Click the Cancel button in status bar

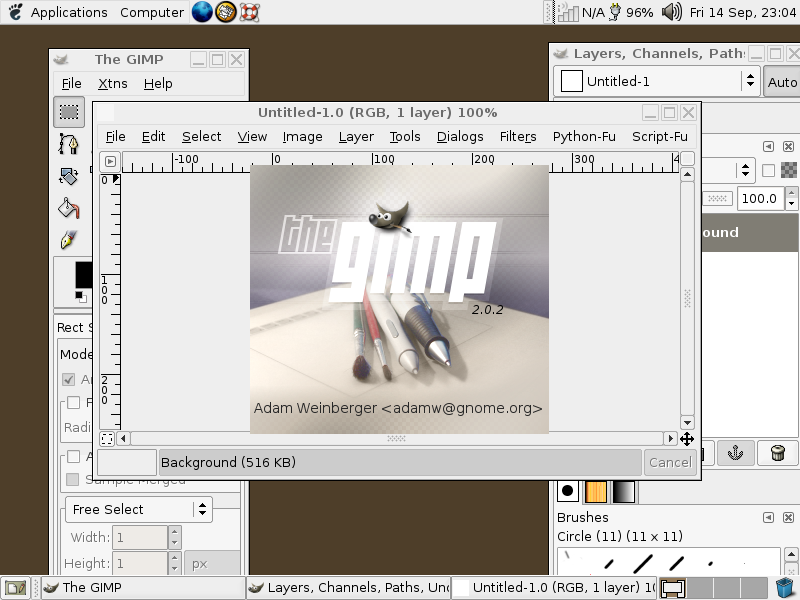click(670, 462)
